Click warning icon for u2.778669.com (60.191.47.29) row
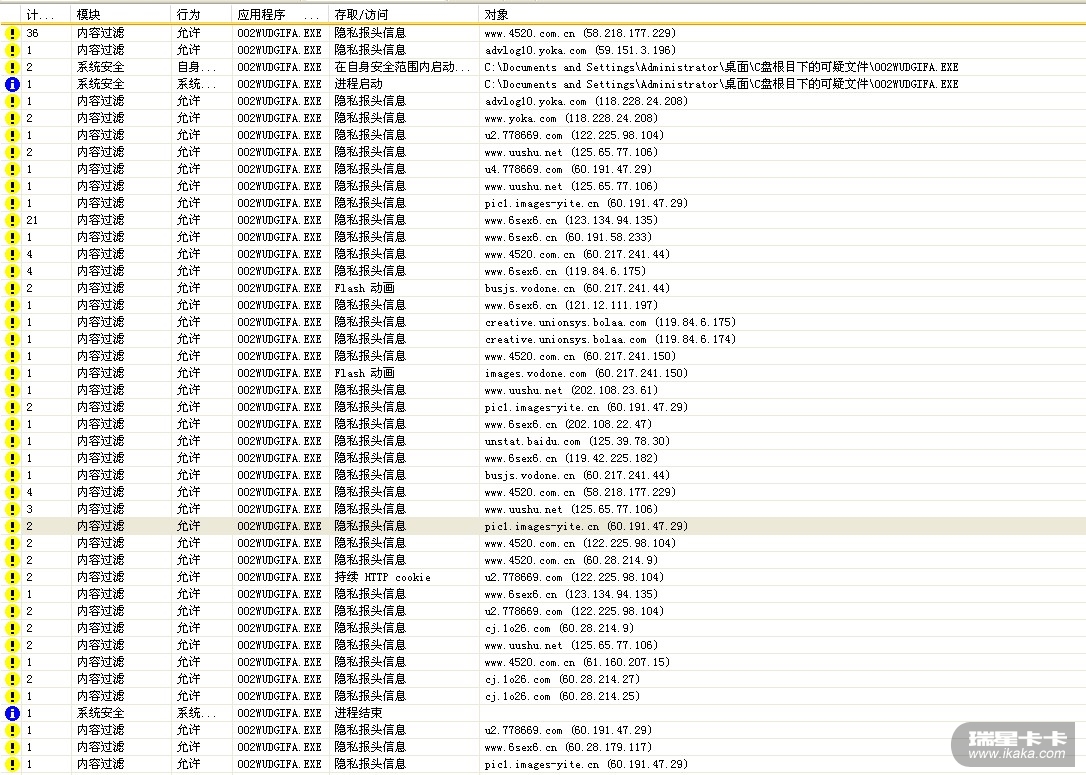Image resolution: width=1086 pixels, height=775 pixels. pos(12,730)
